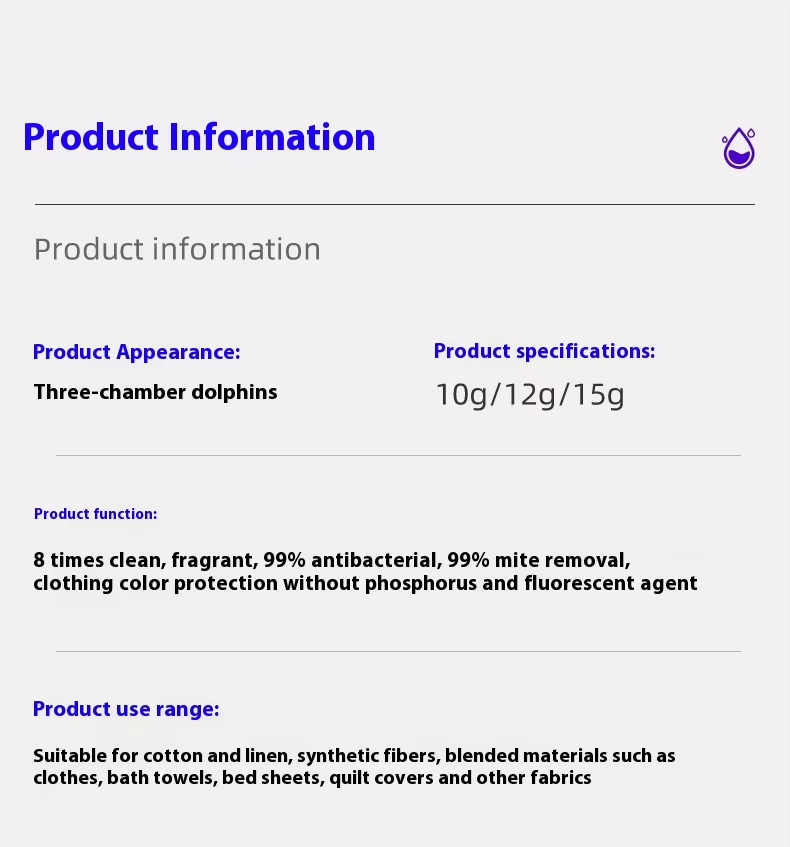The width and height of the screenshot is (790, 847).
Task: Click the dark divider line under the heading
Action: pyautogui.click(x=395, y=204)
